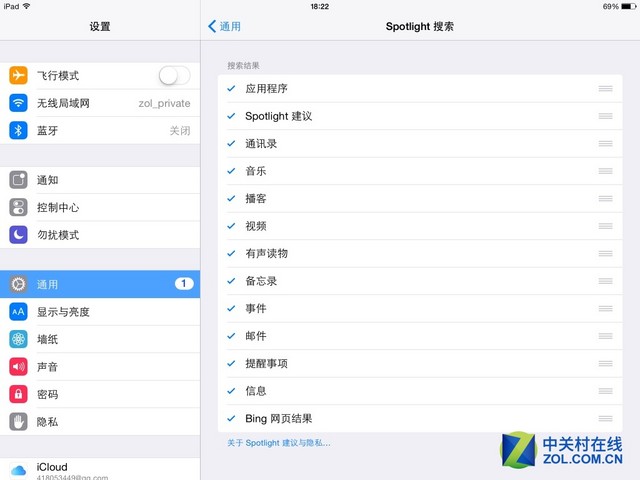Tap the reorder handle for 通讯录

605,143
